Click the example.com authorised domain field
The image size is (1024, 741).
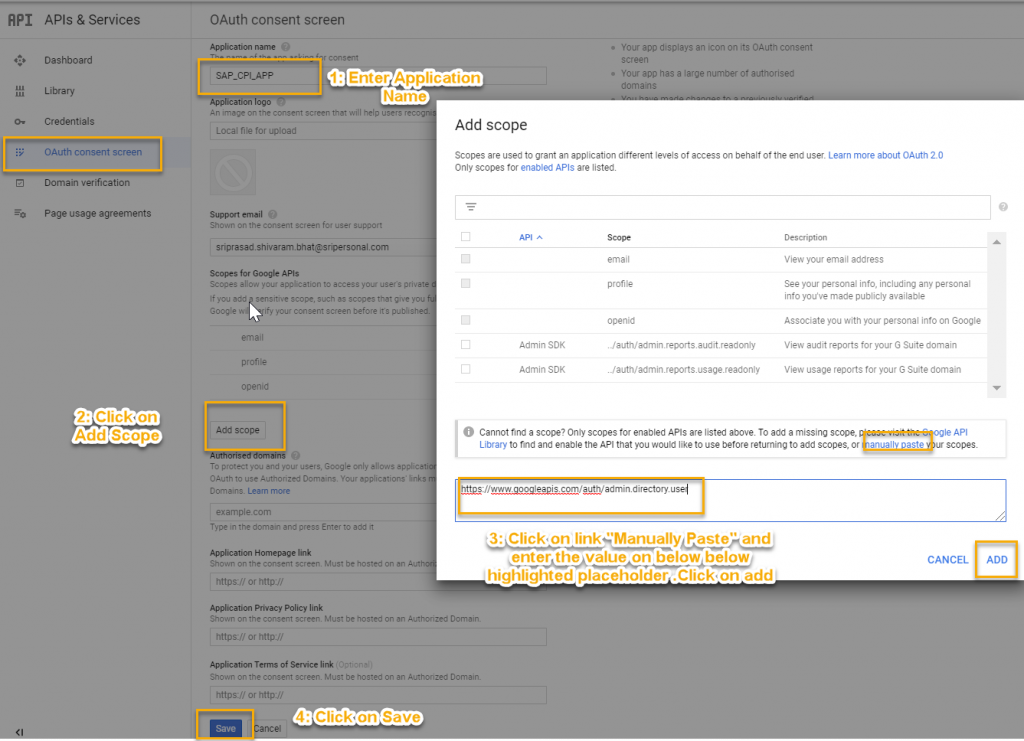(323, 512)
